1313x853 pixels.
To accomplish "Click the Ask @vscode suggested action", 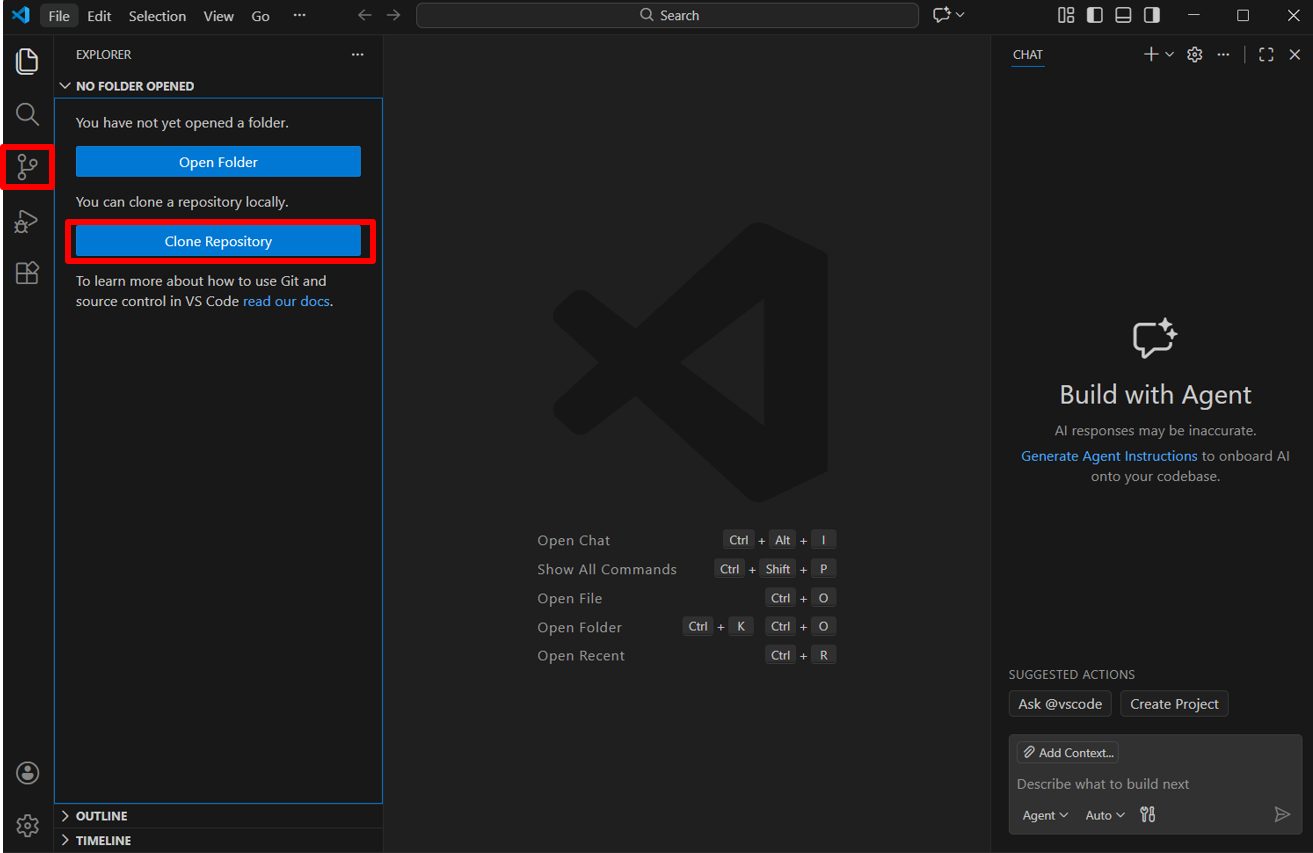I will coord(1060,704).
